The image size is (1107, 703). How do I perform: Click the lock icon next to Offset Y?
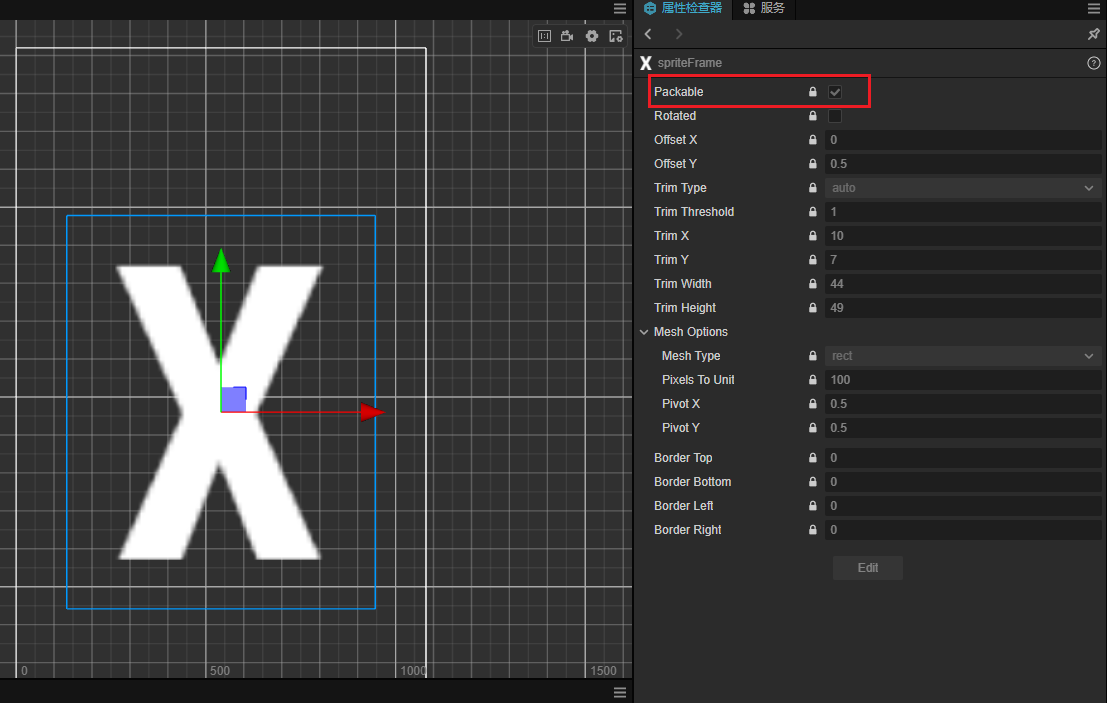pos(813,164)
